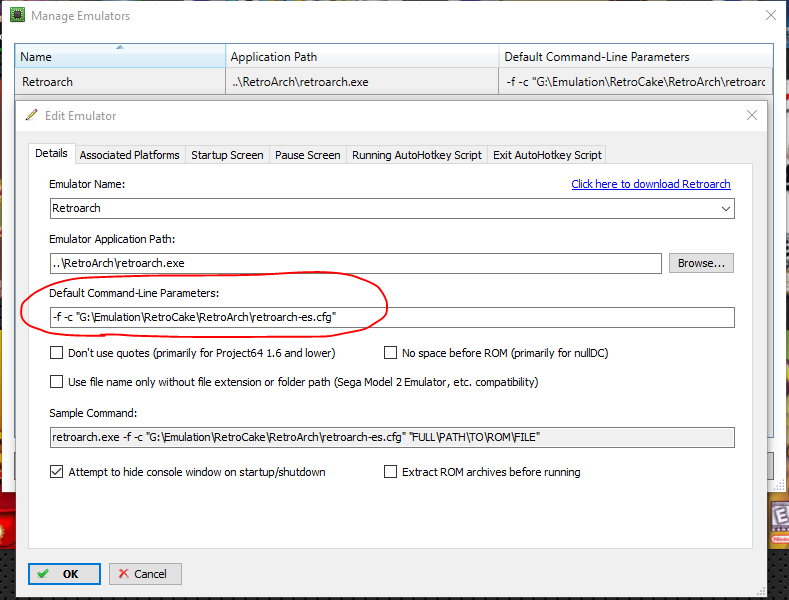Click the Edit Emulator dialog resize grip
The image size is (789, 600).
(x=761, y=591)
